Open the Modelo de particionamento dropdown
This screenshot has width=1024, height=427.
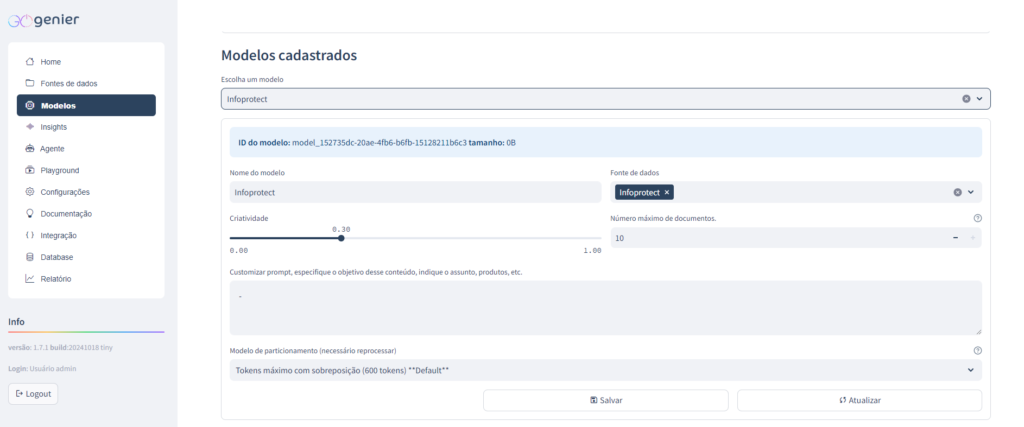(971, 370)
